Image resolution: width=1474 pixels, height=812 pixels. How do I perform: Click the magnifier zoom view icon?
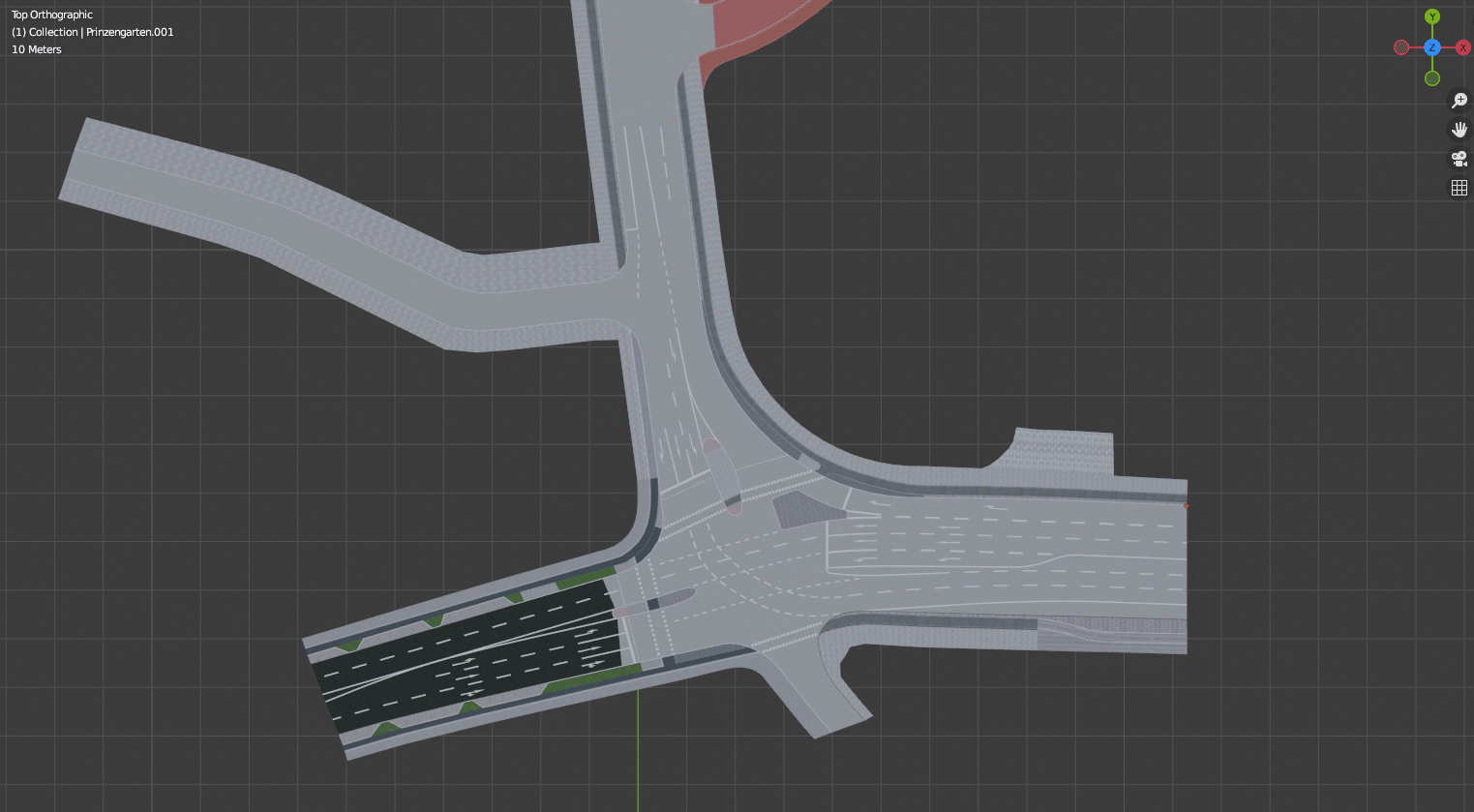tap(1459, 101)
